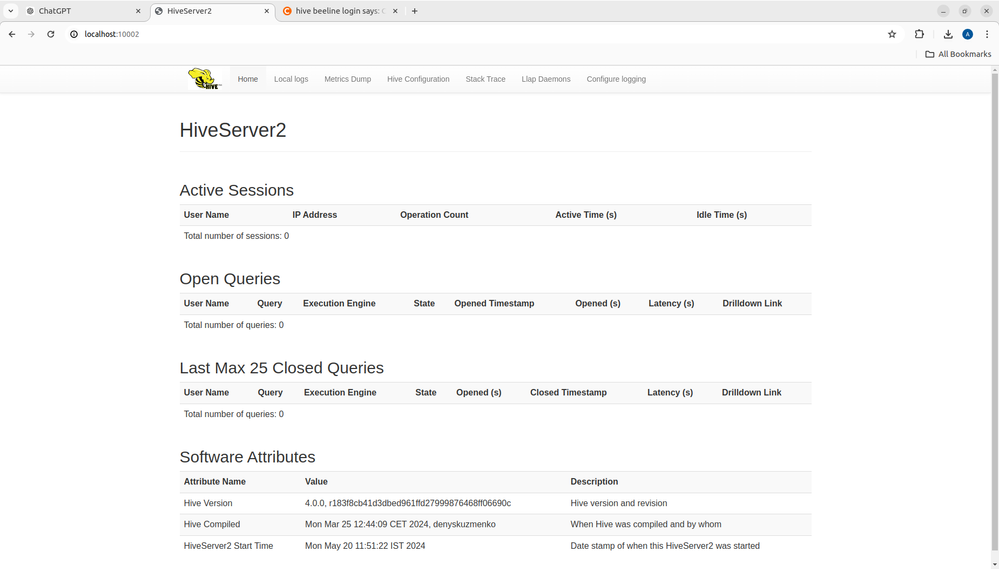Bookmark this page with the star icon
999x569 pixels.
[x=892, y=34]
